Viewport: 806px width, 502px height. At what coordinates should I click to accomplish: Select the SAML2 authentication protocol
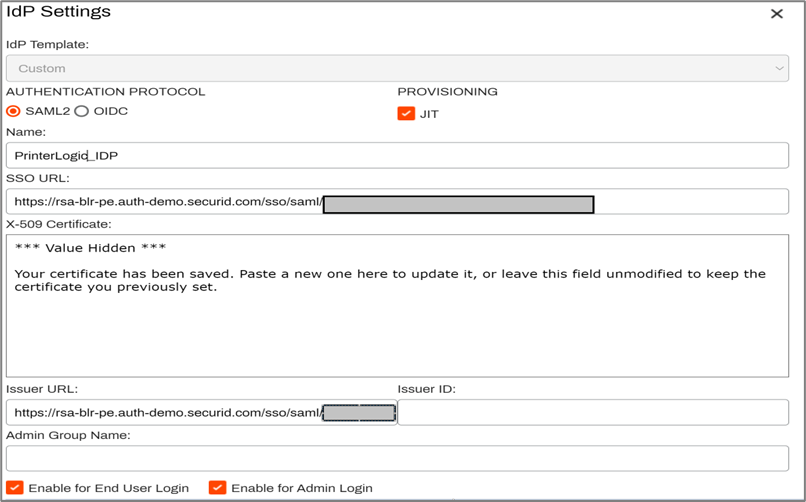click(14, 111)
